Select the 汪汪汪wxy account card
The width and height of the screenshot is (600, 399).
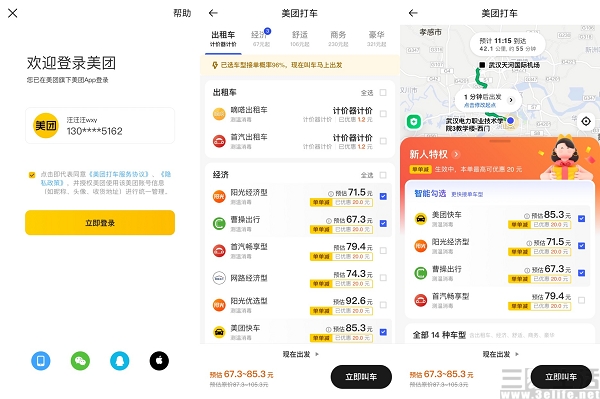pos(100,125)
